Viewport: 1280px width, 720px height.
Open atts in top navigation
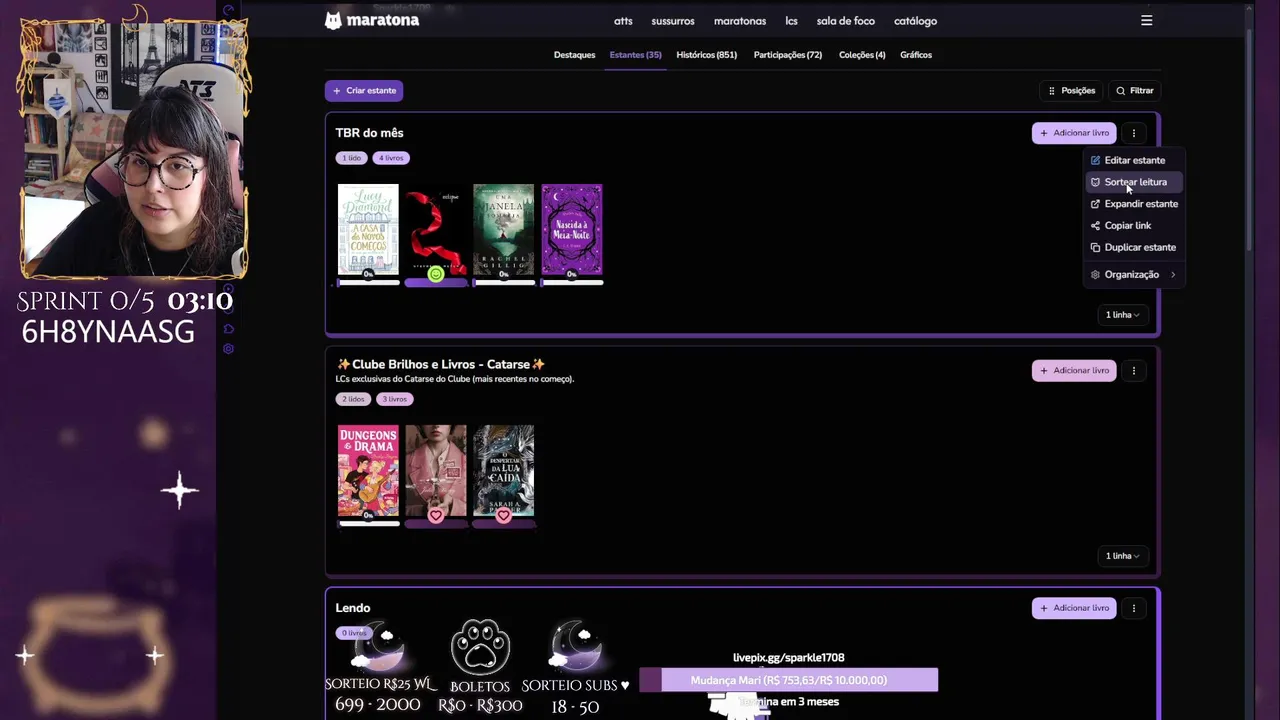(x=623, y=21)
